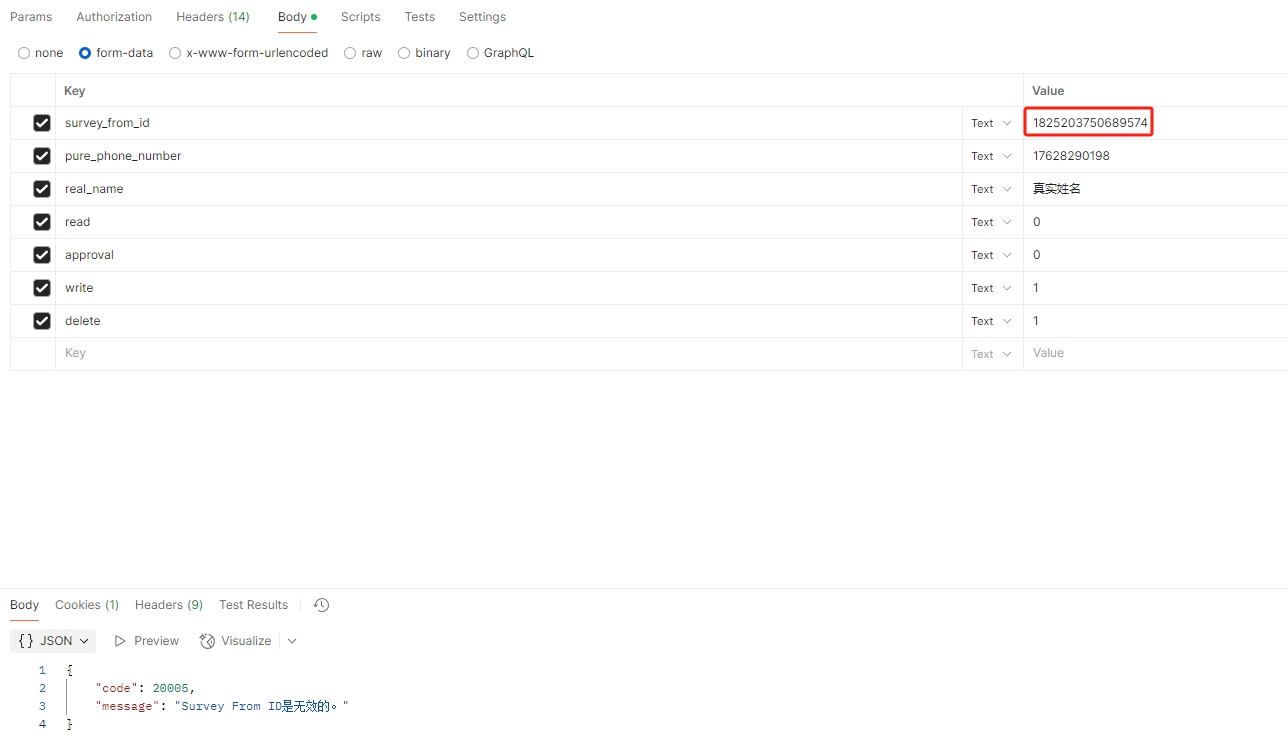
Task: Click the response history clock icon
Action: [x=321, y=605]
